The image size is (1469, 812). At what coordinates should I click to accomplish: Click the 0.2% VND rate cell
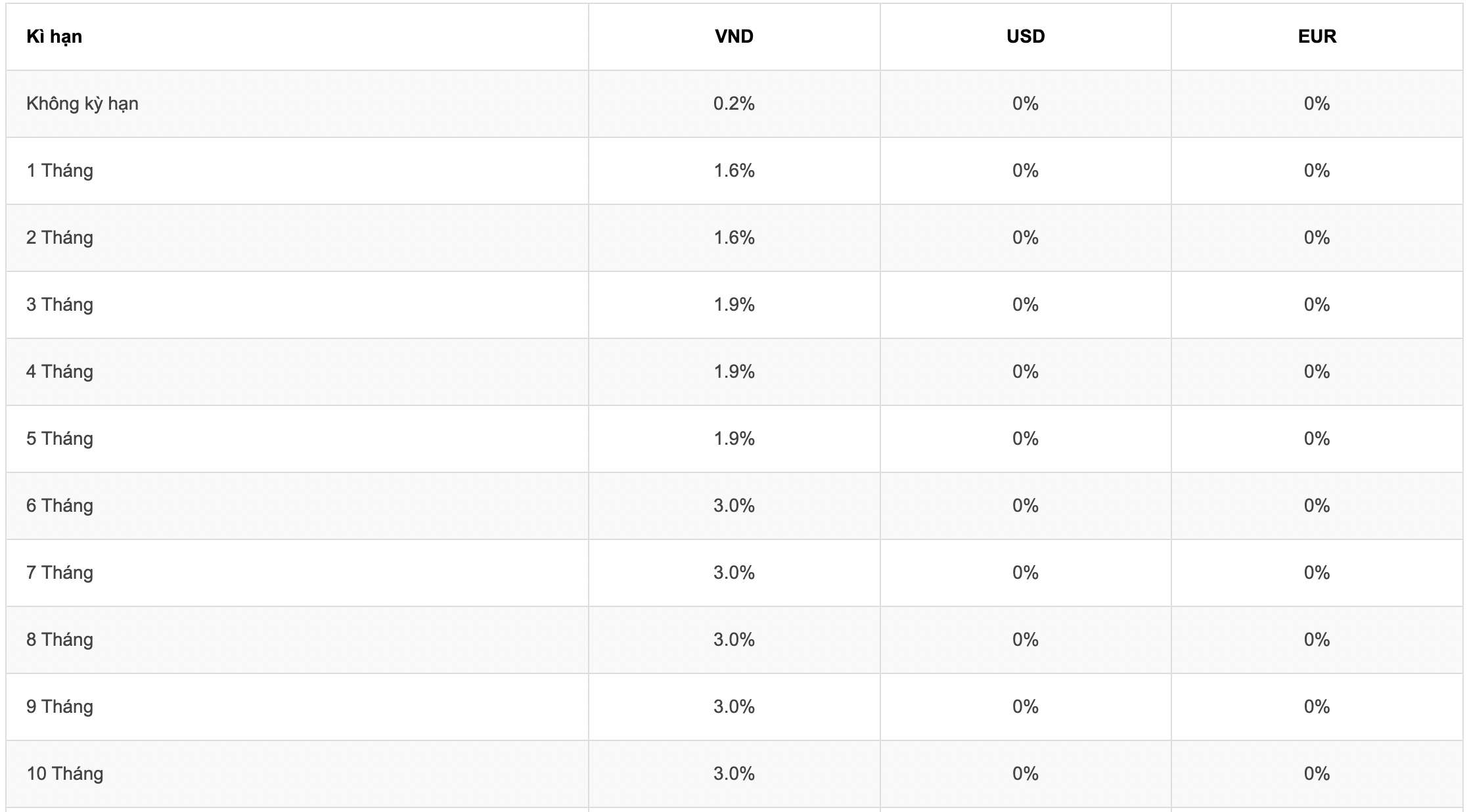click(734, 104)
